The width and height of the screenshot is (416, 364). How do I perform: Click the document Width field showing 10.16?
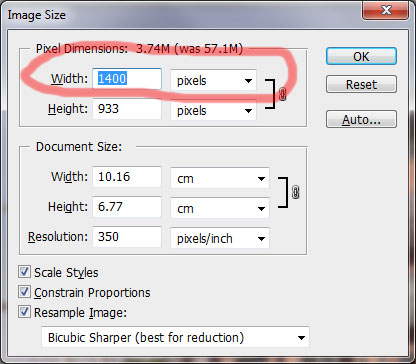pyautogui.click(x=127, y=177)
